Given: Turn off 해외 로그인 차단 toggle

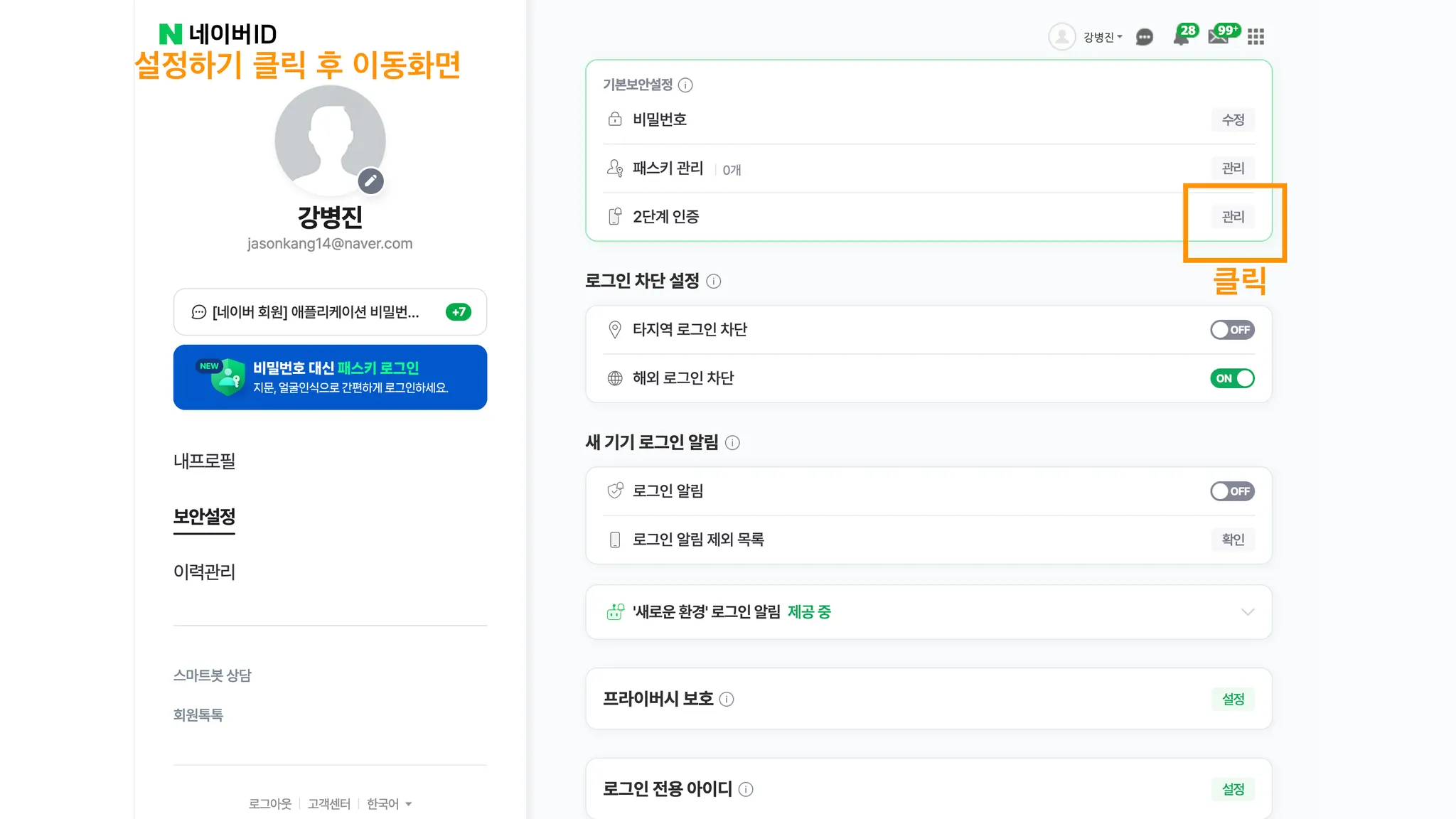Looking at the screenshot, I should tap(1233, 378).
